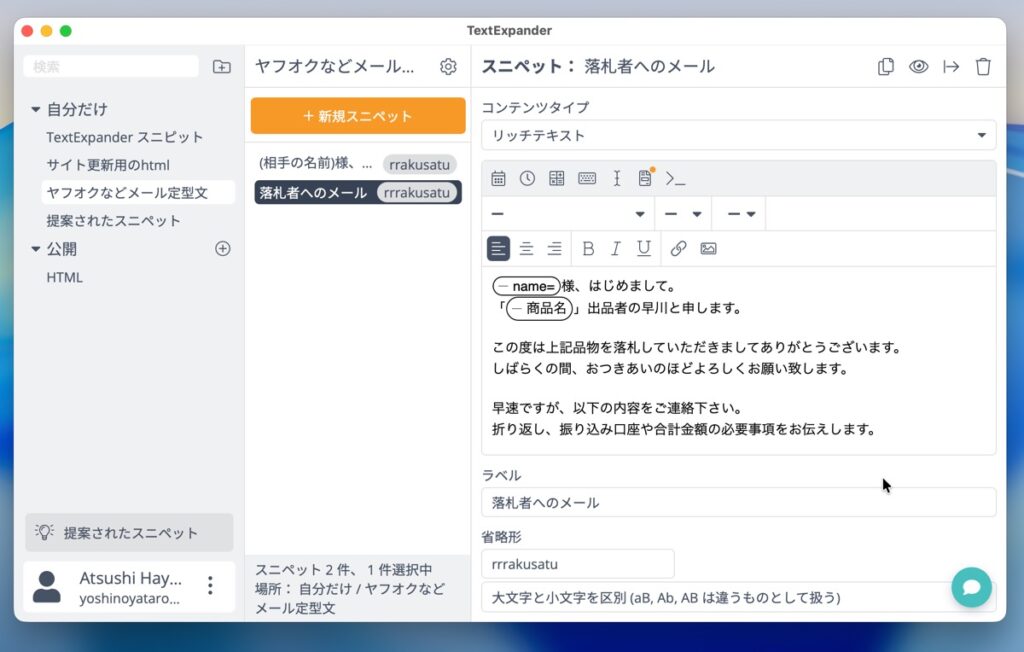The height and width of the screenshot is (652, 1024).
Task: Insert an image using the picture icon
Action: pos(708,249)
